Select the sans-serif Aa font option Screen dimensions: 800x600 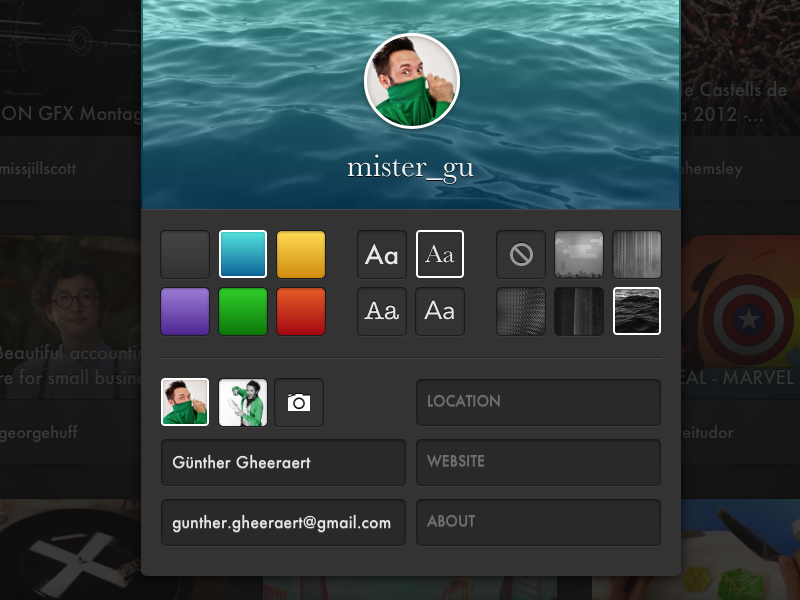[439, 311]
